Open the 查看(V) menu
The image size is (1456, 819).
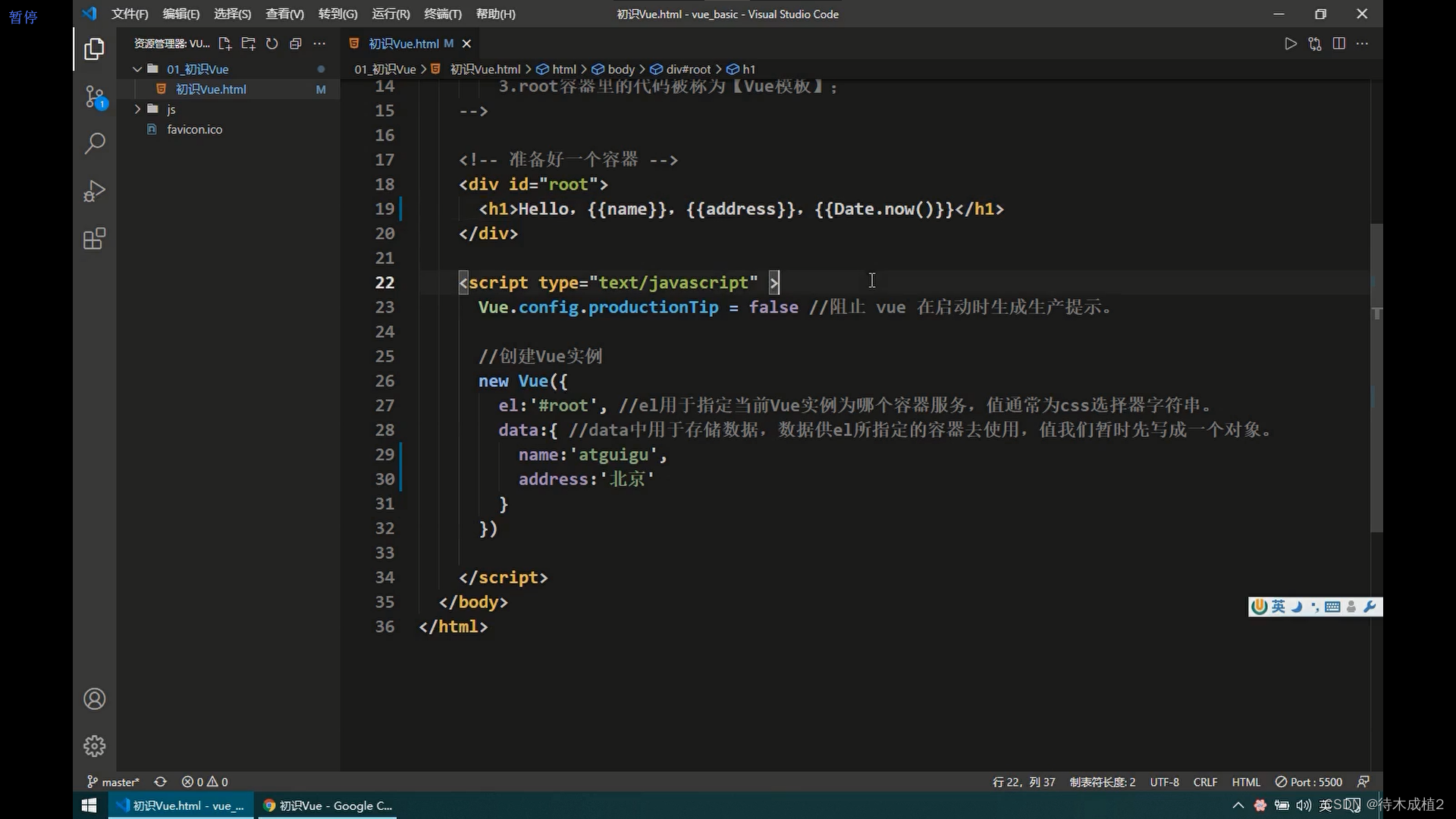click(x=284, y=14)
